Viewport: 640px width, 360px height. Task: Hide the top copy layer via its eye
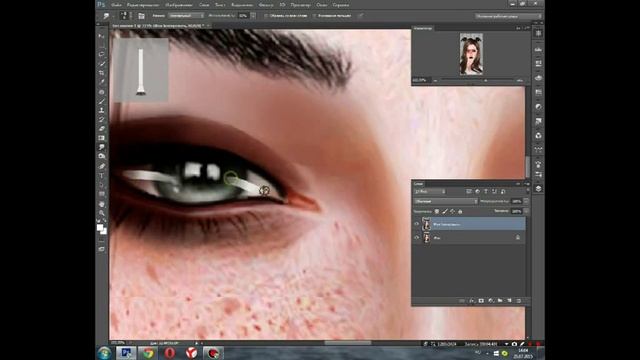417,224
